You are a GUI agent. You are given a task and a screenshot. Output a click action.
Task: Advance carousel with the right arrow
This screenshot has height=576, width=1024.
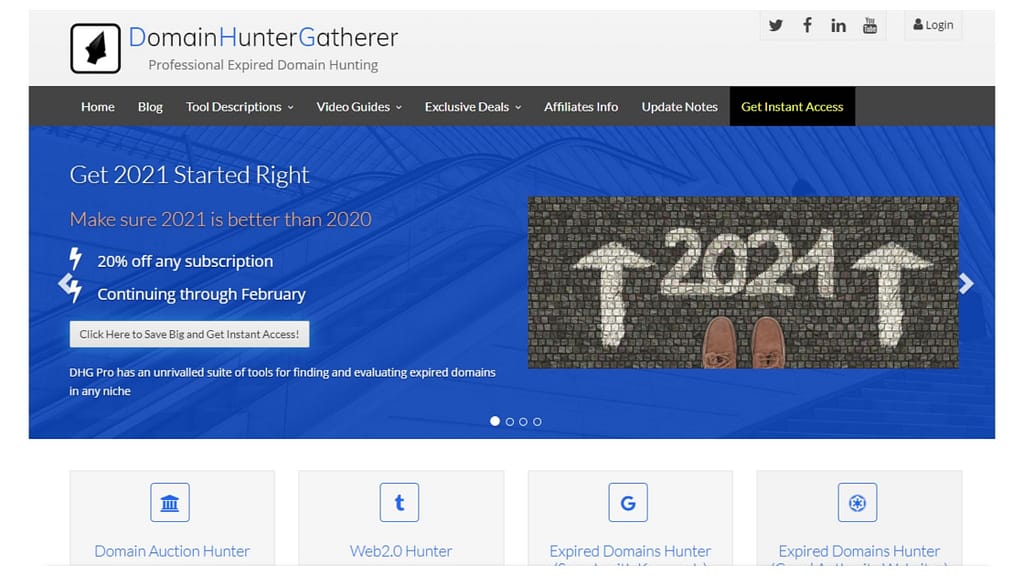(x=965, y=284)
